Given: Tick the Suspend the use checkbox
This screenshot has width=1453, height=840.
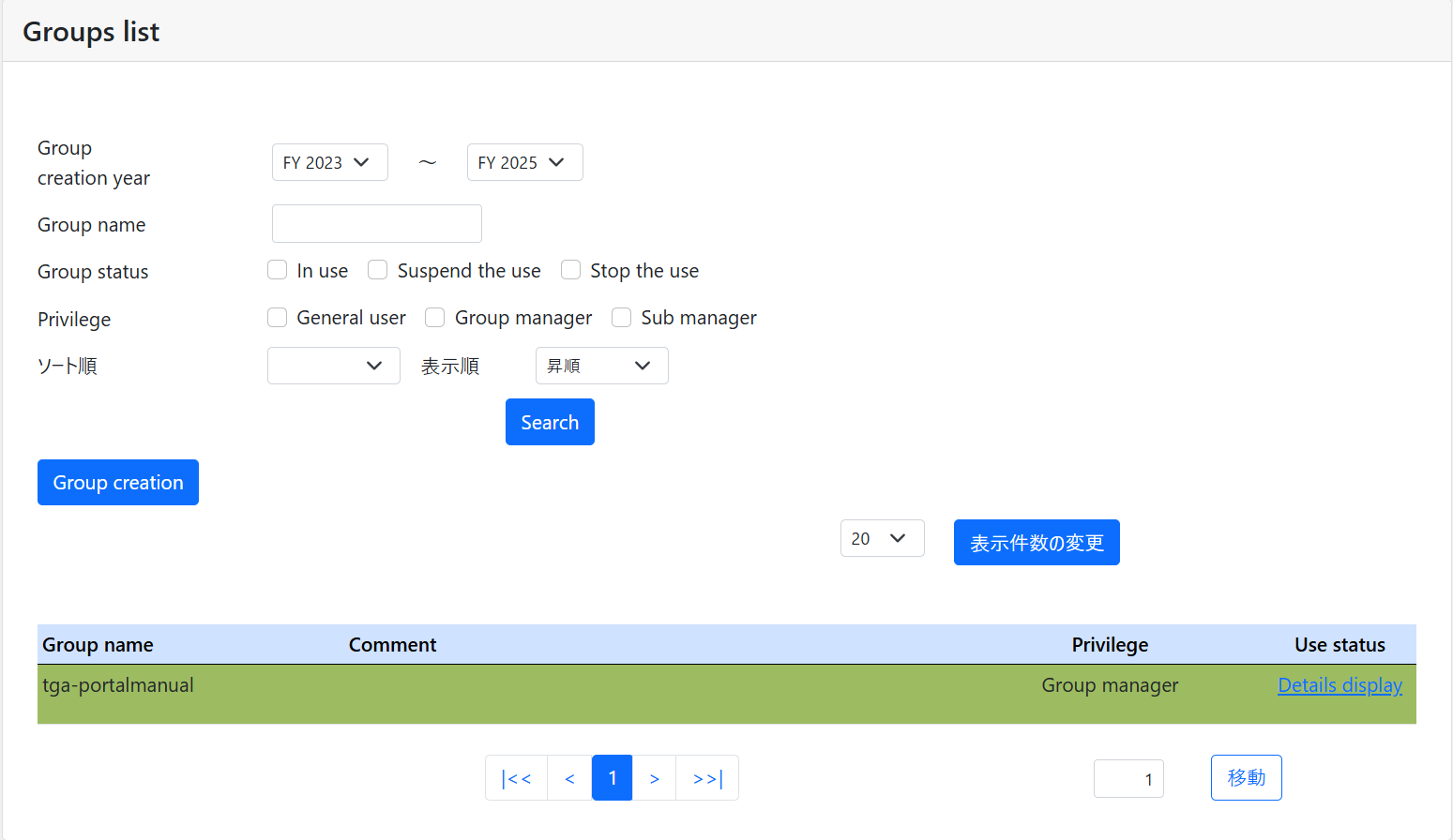Looking at the screenshot, I should pyautogui.click(x=378, y=271).
